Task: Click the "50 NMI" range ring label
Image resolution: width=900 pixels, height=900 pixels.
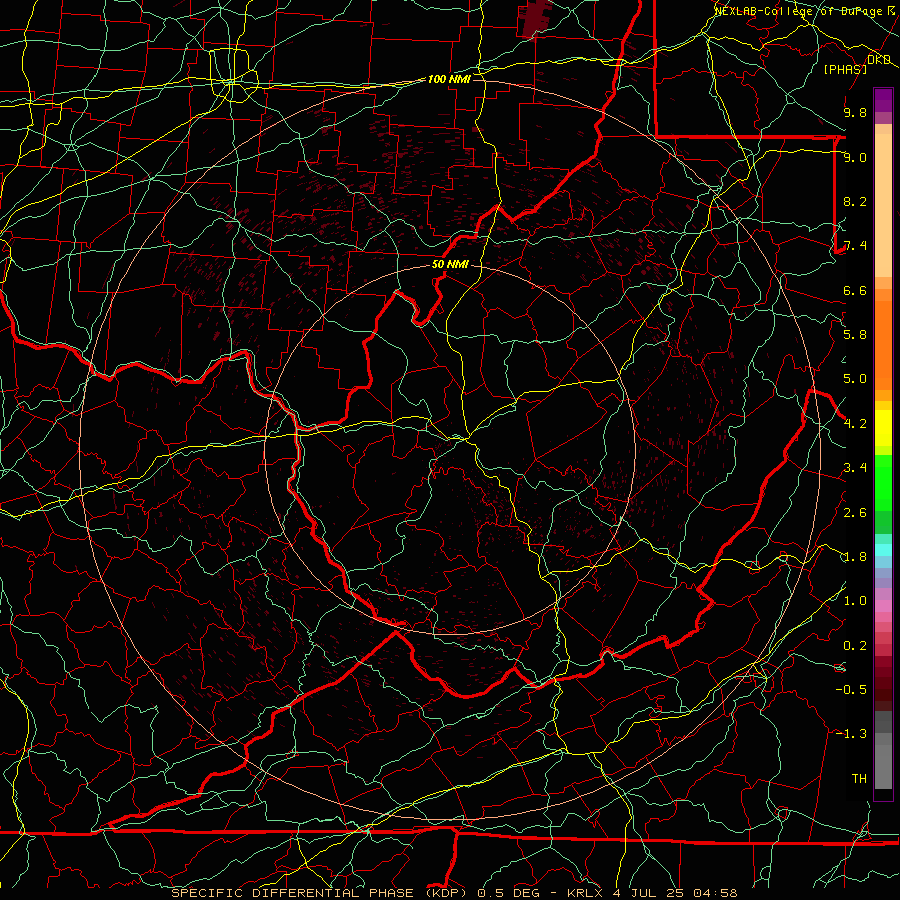Action: pos(450,265)
